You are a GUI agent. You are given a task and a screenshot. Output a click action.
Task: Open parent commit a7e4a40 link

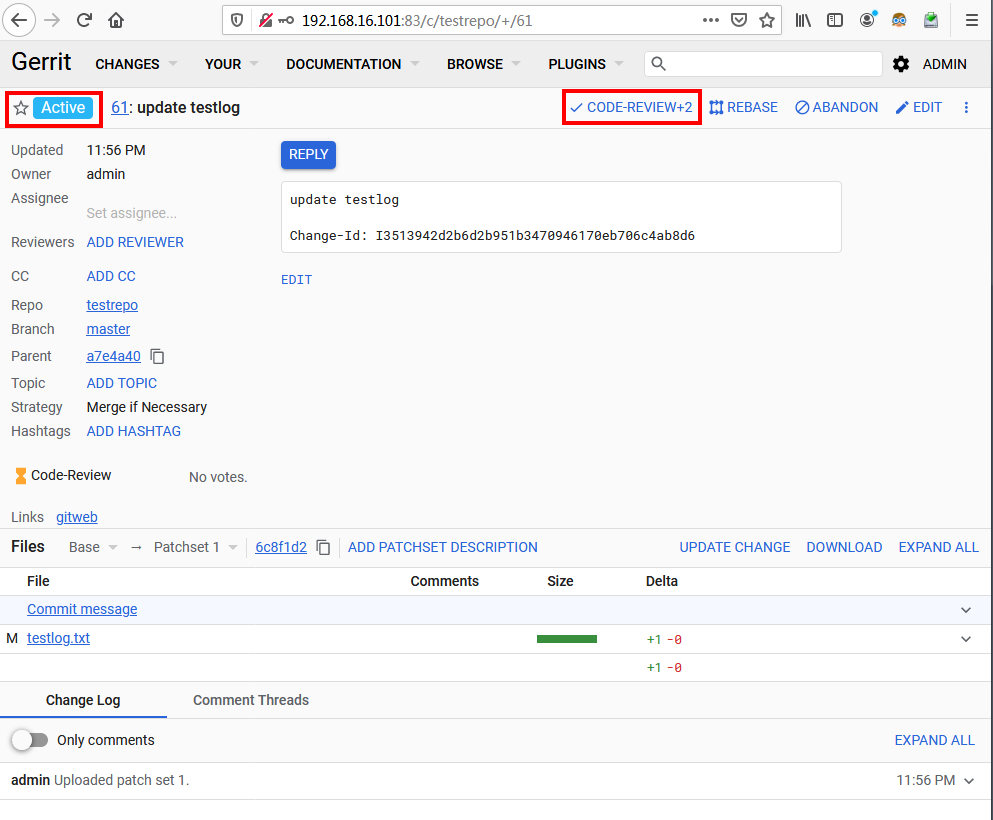[x=113, y=356]
